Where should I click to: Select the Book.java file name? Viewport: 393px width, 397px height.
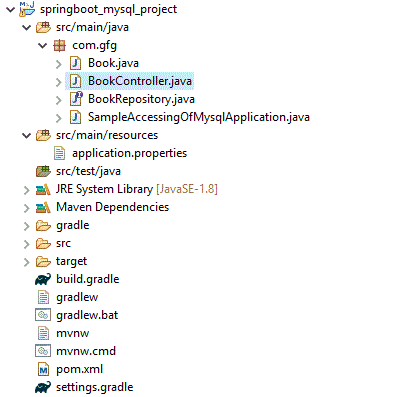[x=113, y=63]
